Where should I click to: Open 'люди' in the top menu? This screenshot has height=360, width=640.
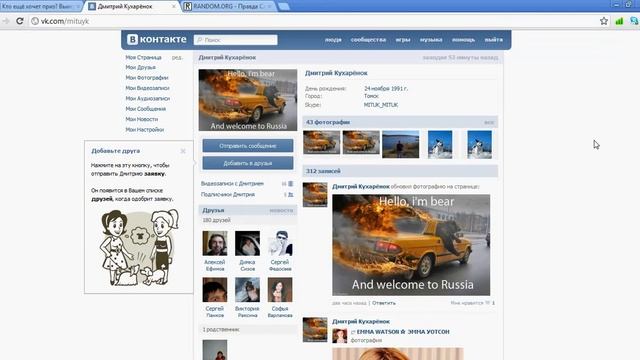click(x=333, y=40)
